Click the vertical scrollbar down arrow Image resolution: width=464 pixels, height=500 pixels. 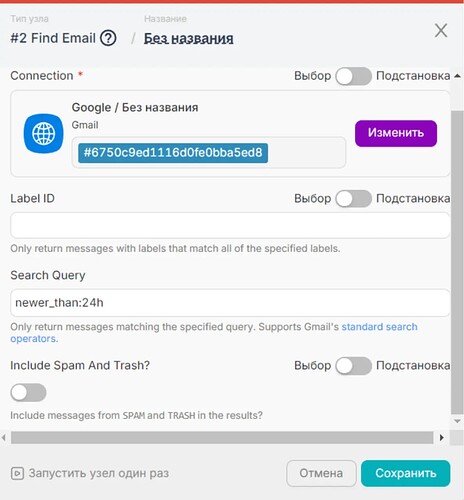(x=457, y=421)
